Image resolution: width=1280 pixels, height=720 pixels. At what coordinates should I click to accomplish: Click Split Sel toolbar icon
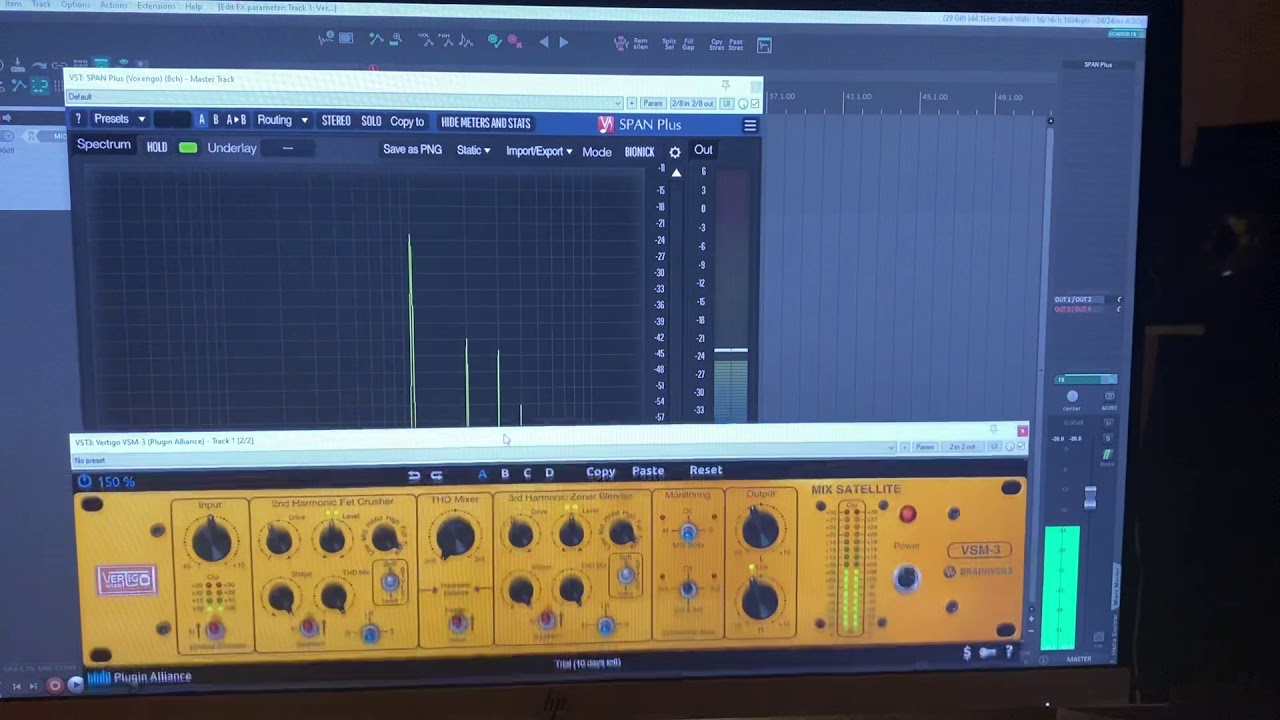tap(669, 44)
